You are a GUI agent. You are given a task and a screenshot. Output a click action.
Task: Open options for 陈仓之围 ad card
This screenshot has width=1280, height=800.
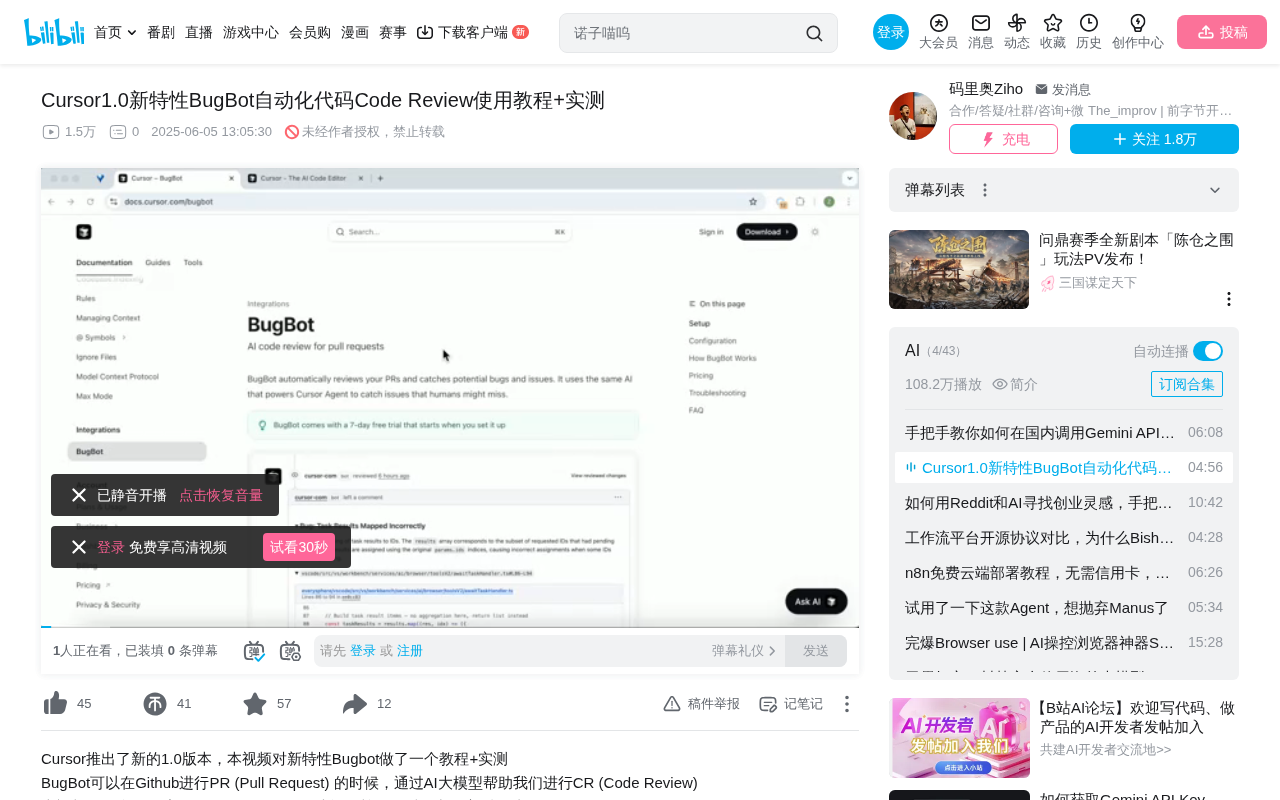(x=1229, y=299)
